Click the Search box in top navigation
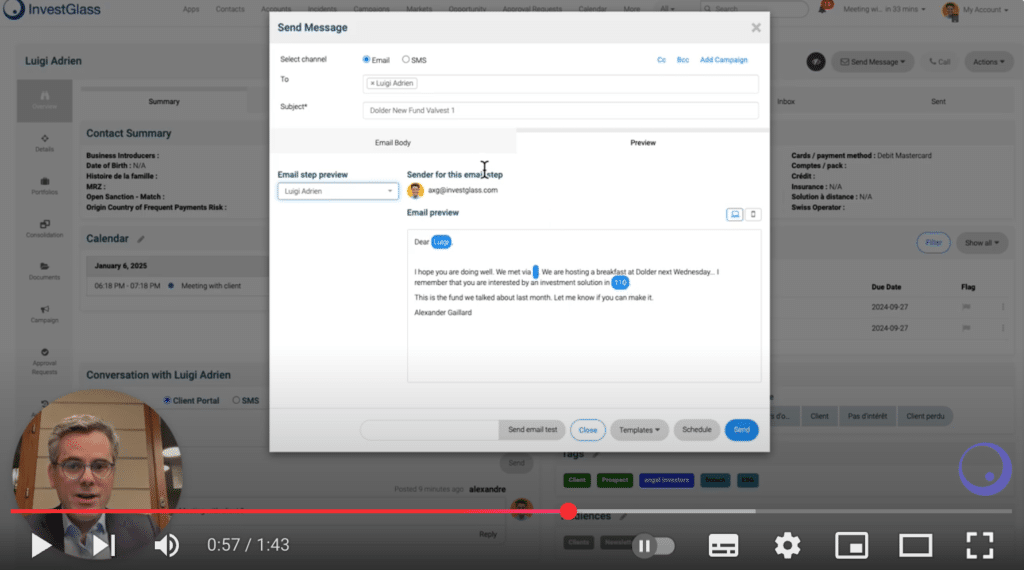The height and width of the screenshot is (570, 1024). pyautogui.click(x=754, y=8)
